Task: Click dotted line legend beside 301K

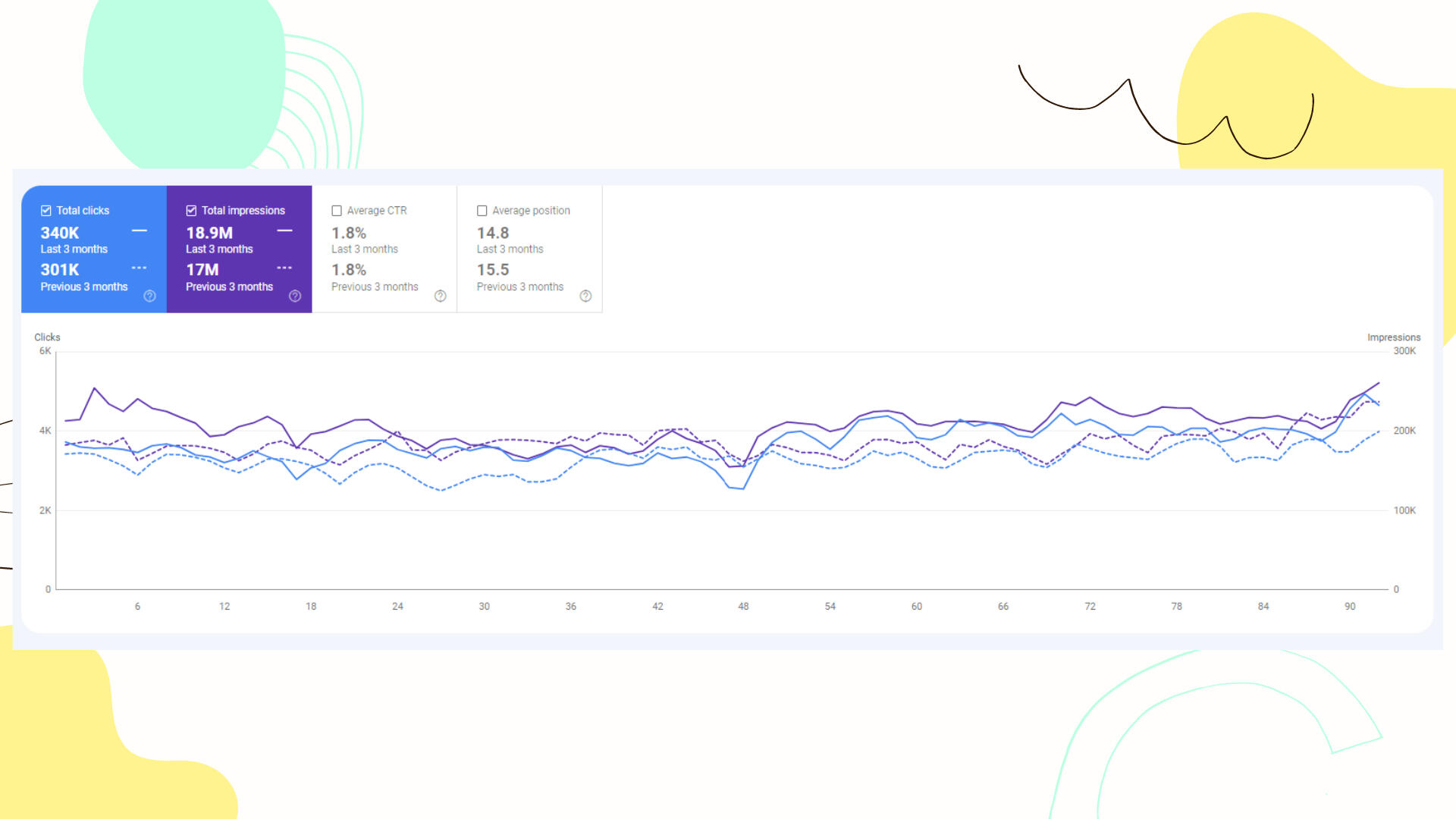Action: pos(140,268)
